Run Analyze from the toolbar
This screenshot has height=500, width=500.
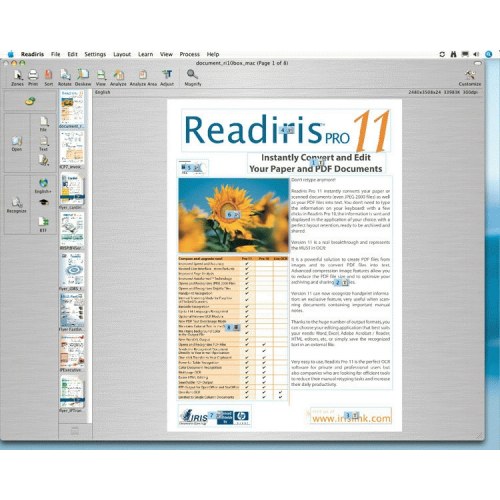click(x=118, y=78)
